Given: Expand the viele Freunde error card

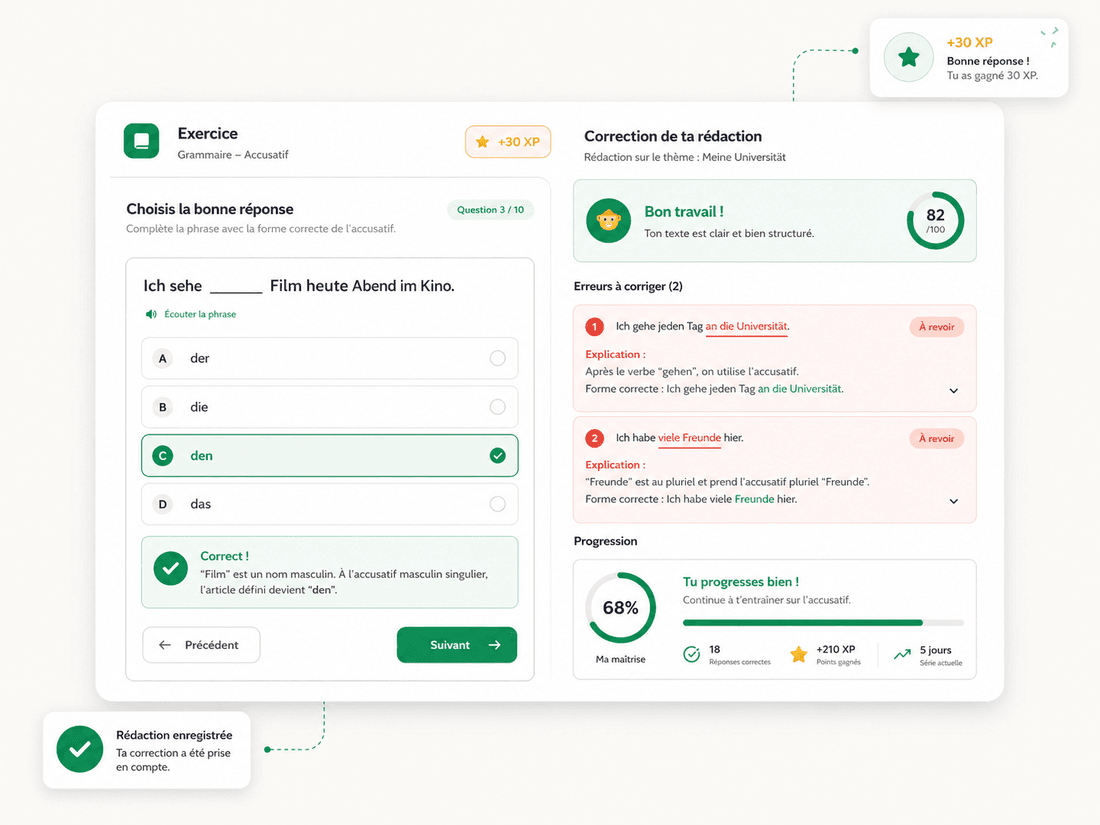Looking at the screenshot, I should 953,502.
